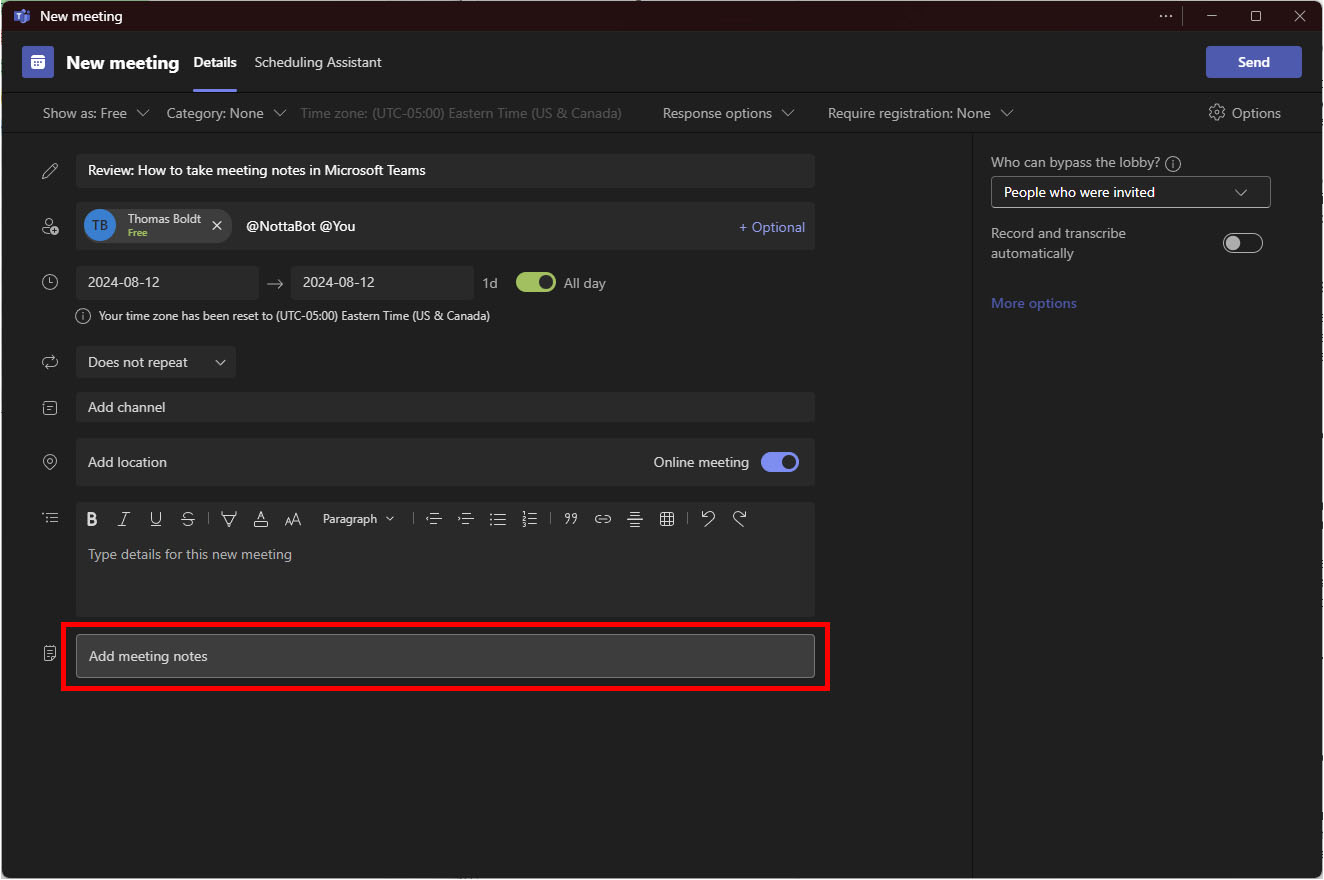This screenshot has height=880, width=1324.
Task: Click the calendar icon beside New meeting
Action: point(38,62)
